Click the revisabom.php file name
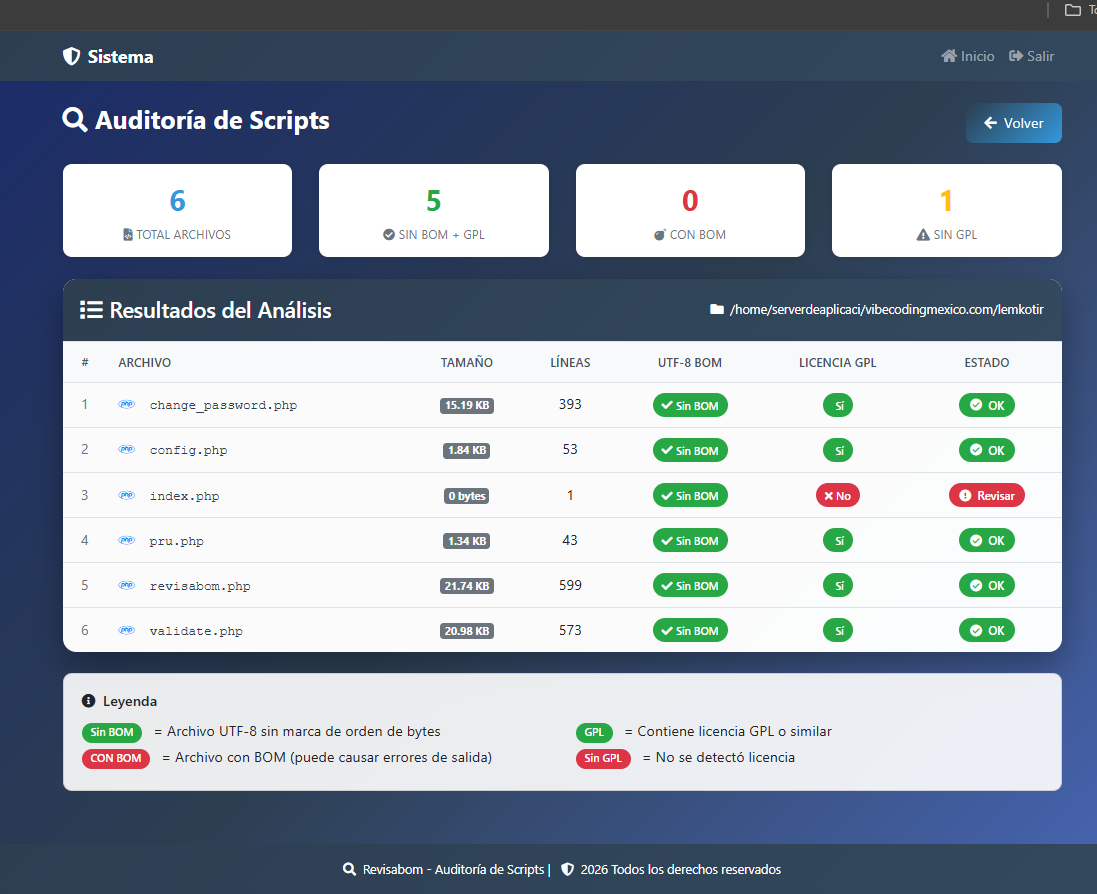 click(200, 586)
